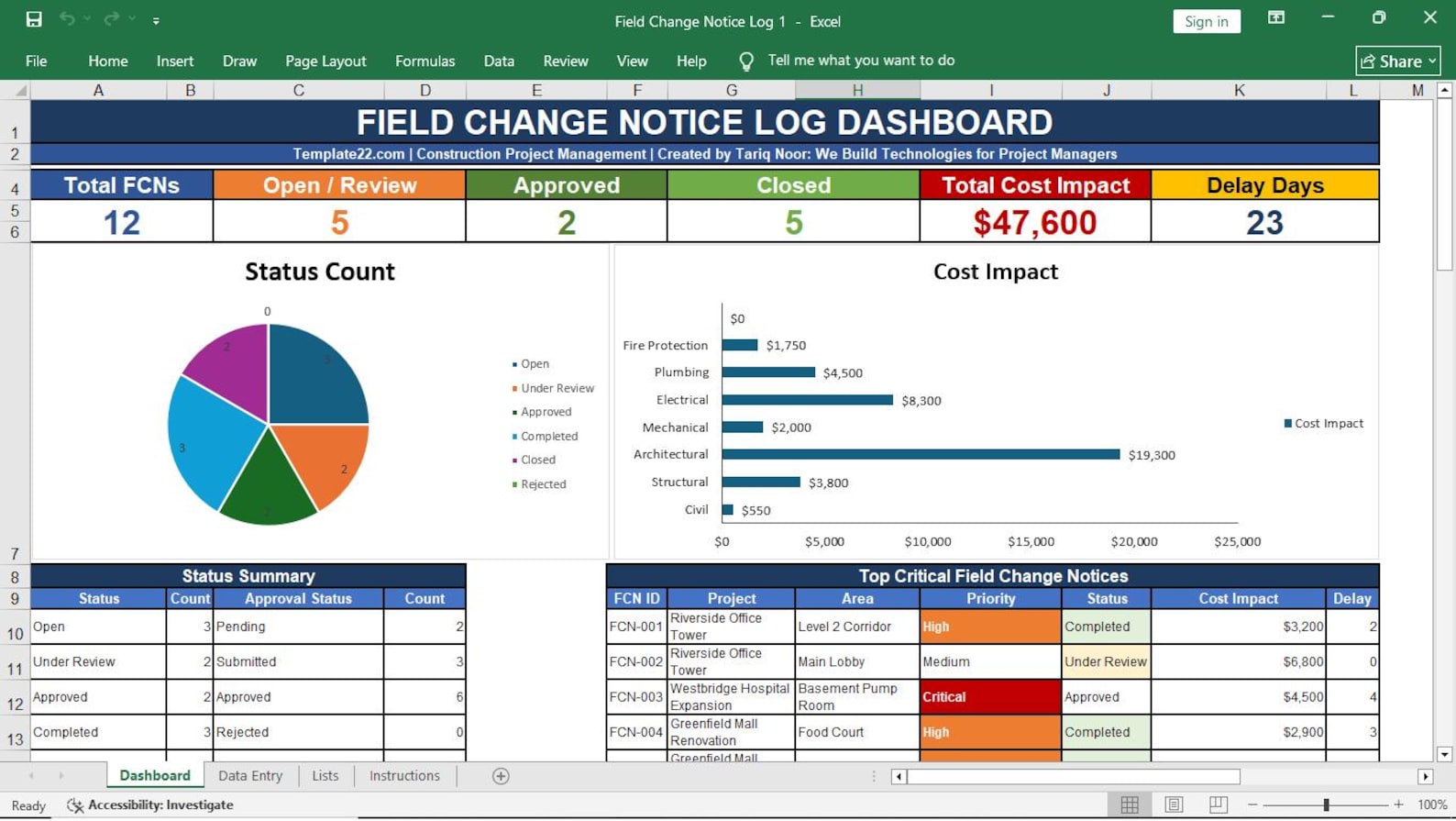Screen dimensions: 1456x821
Task: Click the Open legend color marker
Action: click(514, 364)
